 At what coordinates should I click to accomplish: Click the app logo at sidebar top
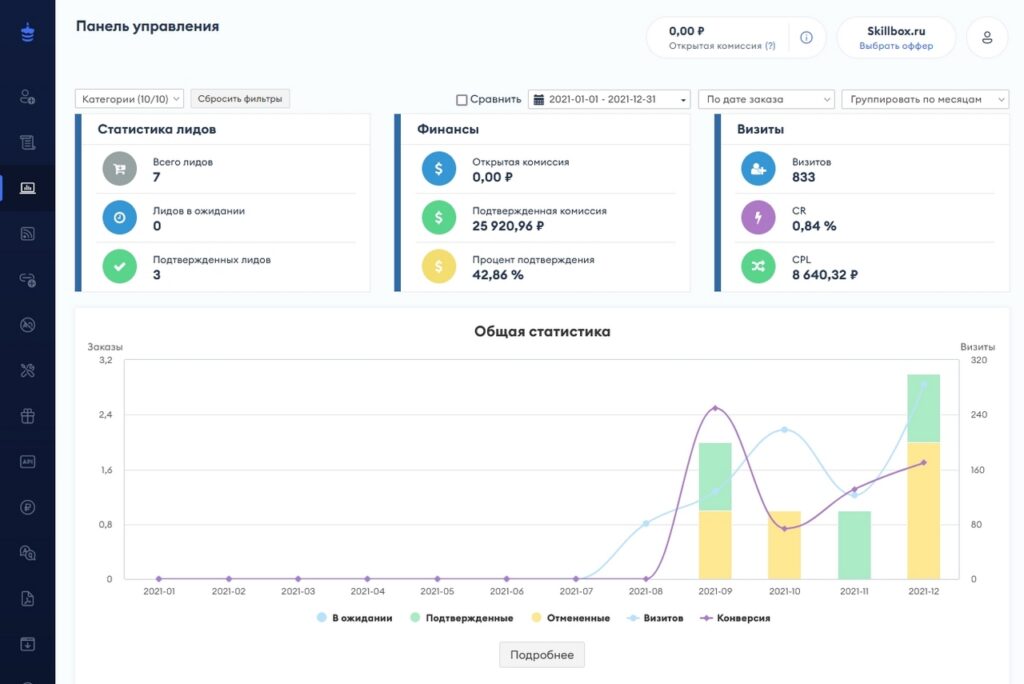click(x=28, y=33)
